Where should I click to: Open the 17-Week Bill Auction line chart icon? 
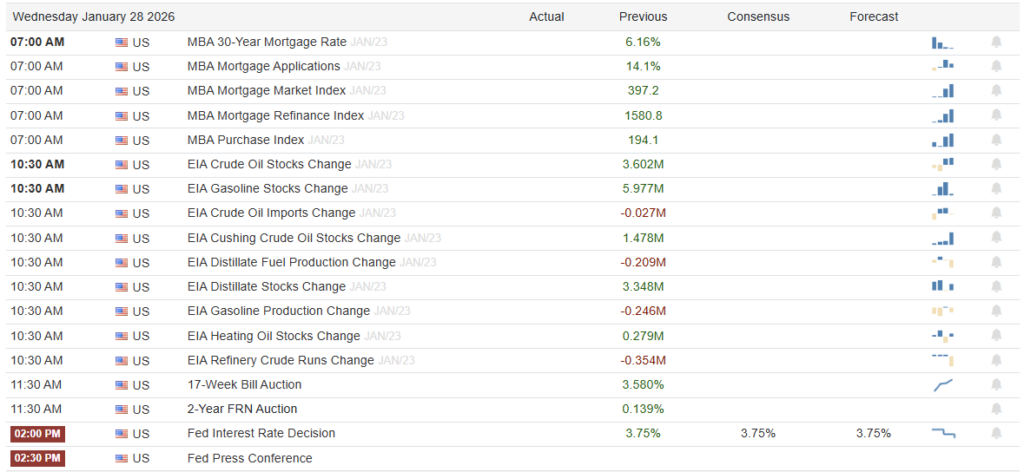(943, 384)
